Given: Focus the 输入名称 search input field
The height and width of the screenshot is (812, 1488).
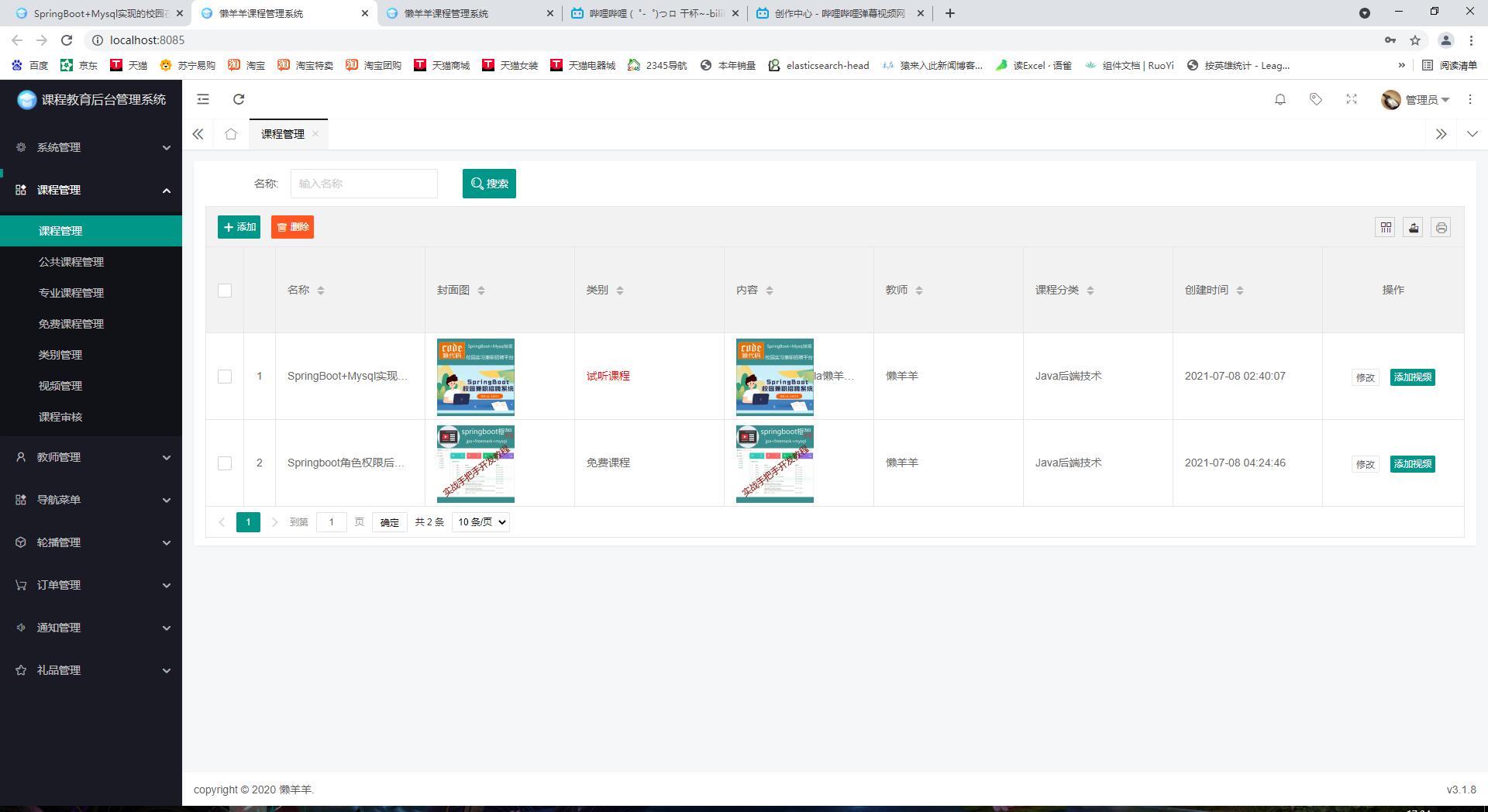Looking at the screenshot, I should pyautogui.click(x=364, y=184).
